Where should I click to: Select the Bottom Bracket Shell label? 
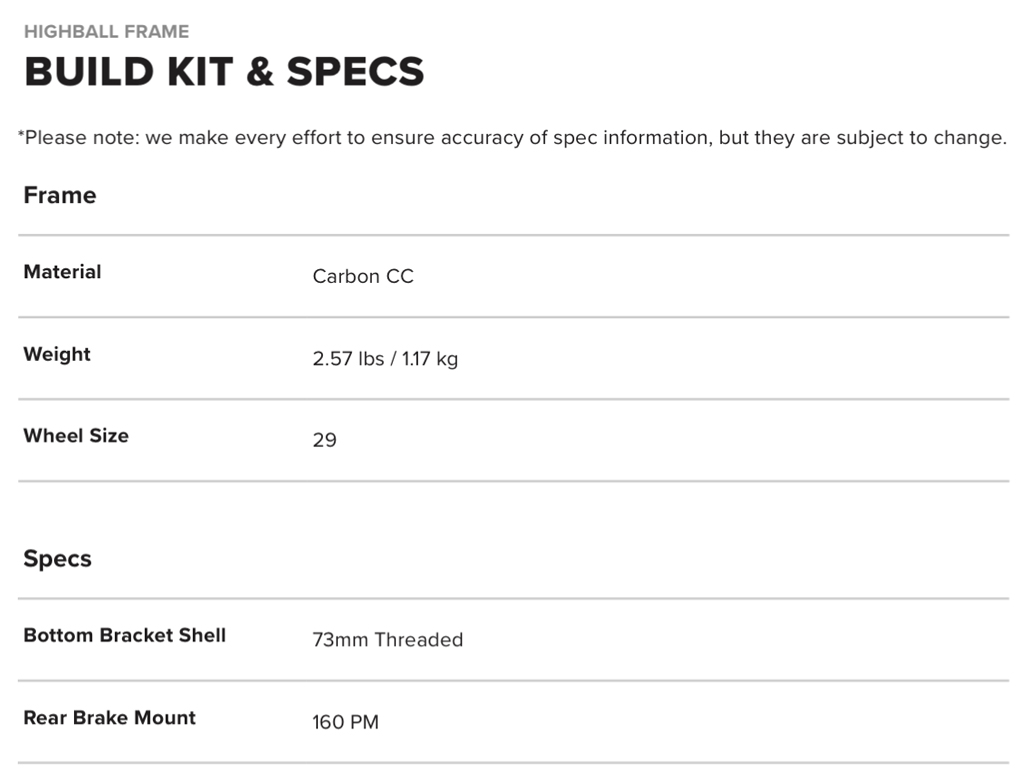tap(125, 635)
